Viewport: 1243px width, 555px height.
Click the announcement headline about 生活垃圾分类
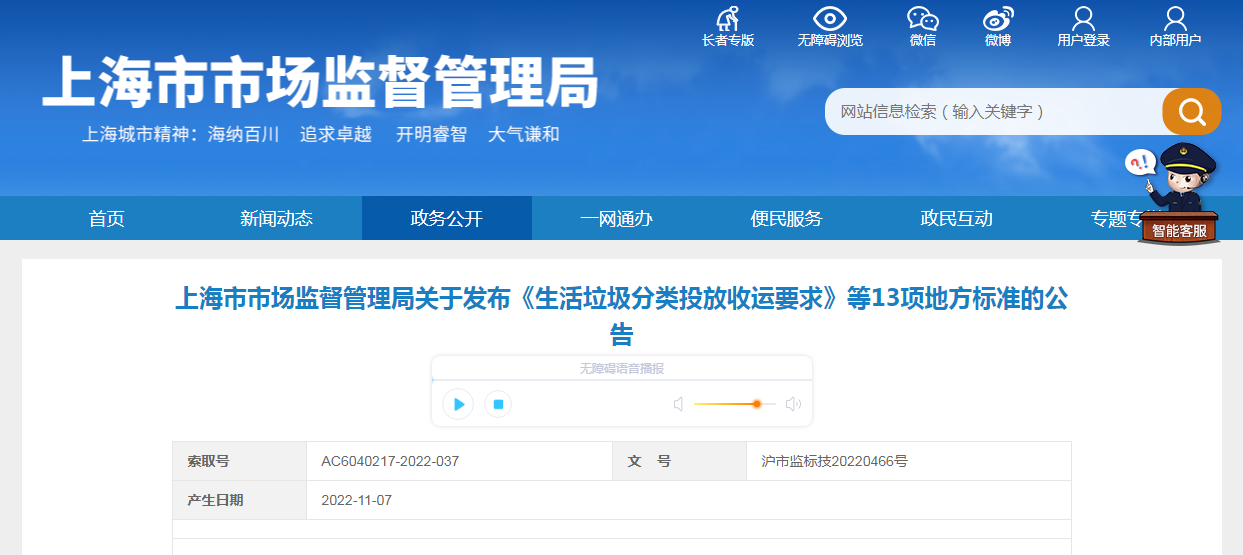[x=621, y=315]
